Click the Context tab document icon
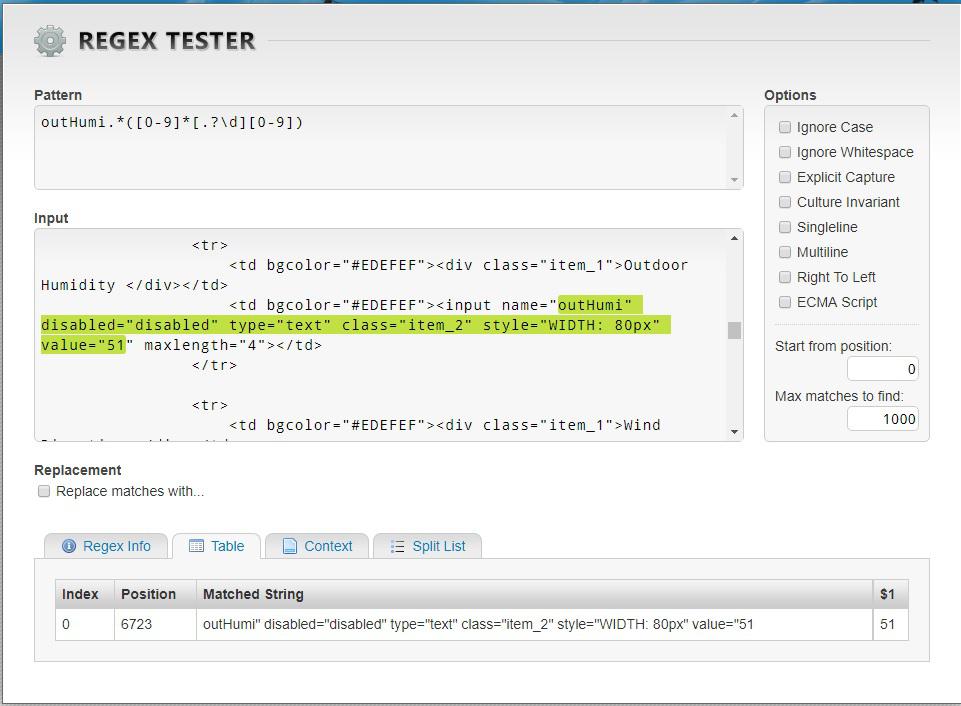Viewport: 961px width, 706px height. pos(290,546)
